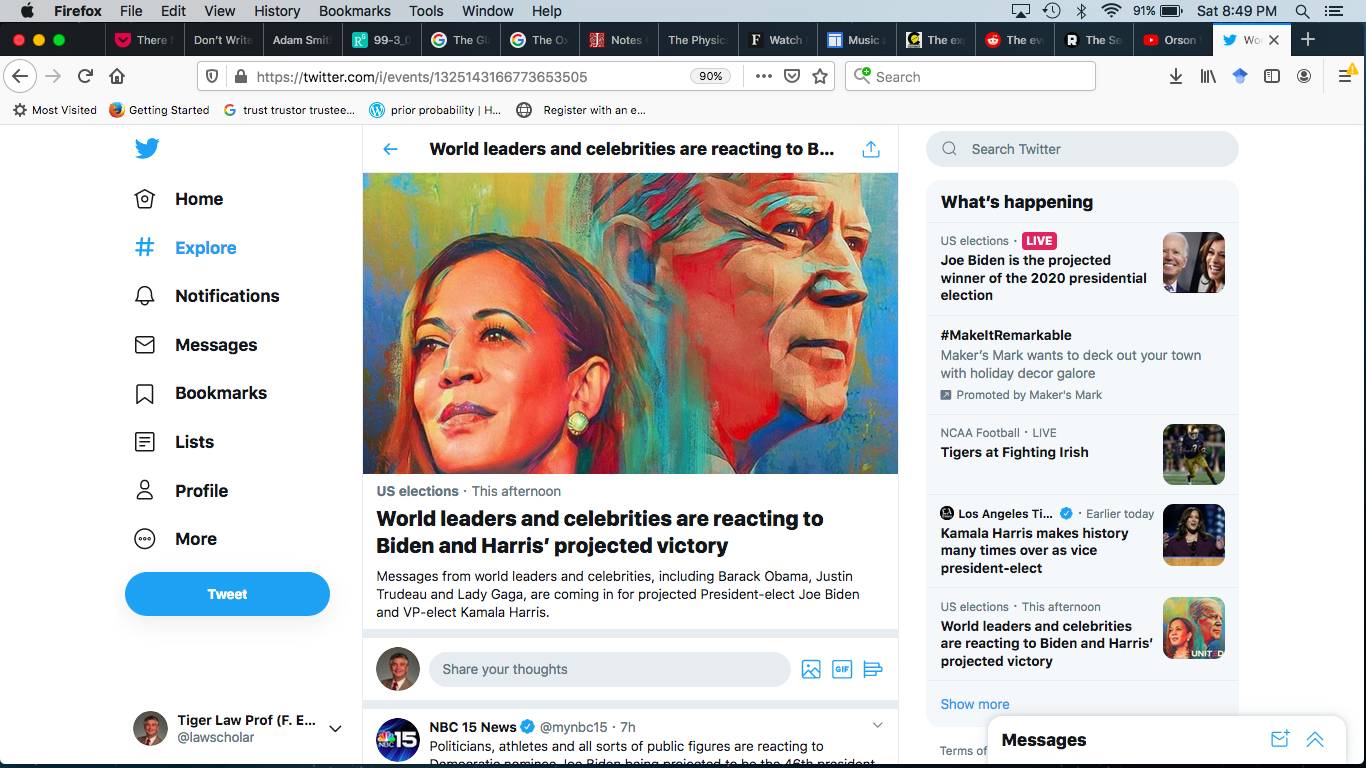Click the Search Twitter field
This screenshot has height=768, width=1366.
tap(1082, 149)
